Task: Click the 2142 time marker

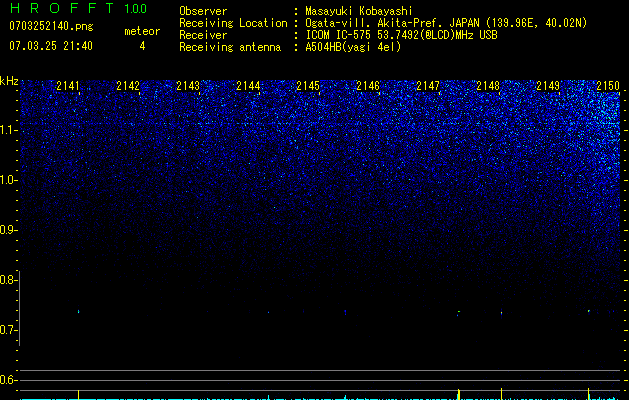Action: (128, 86)
